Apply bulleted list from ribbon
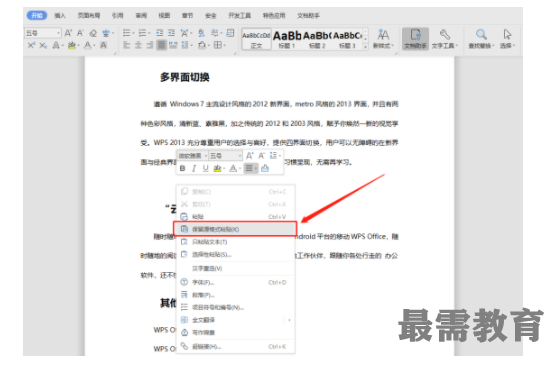This screenshot has width=550, height=365. (127, 33)
